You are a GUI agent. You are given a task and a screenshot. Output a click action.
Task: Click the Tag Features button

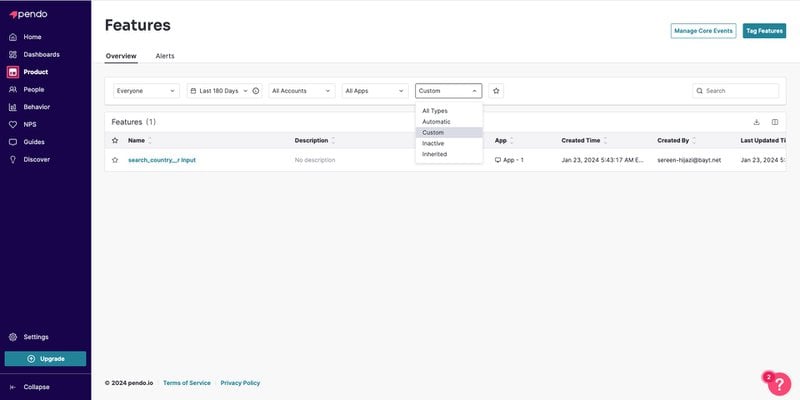pos(764,31)
